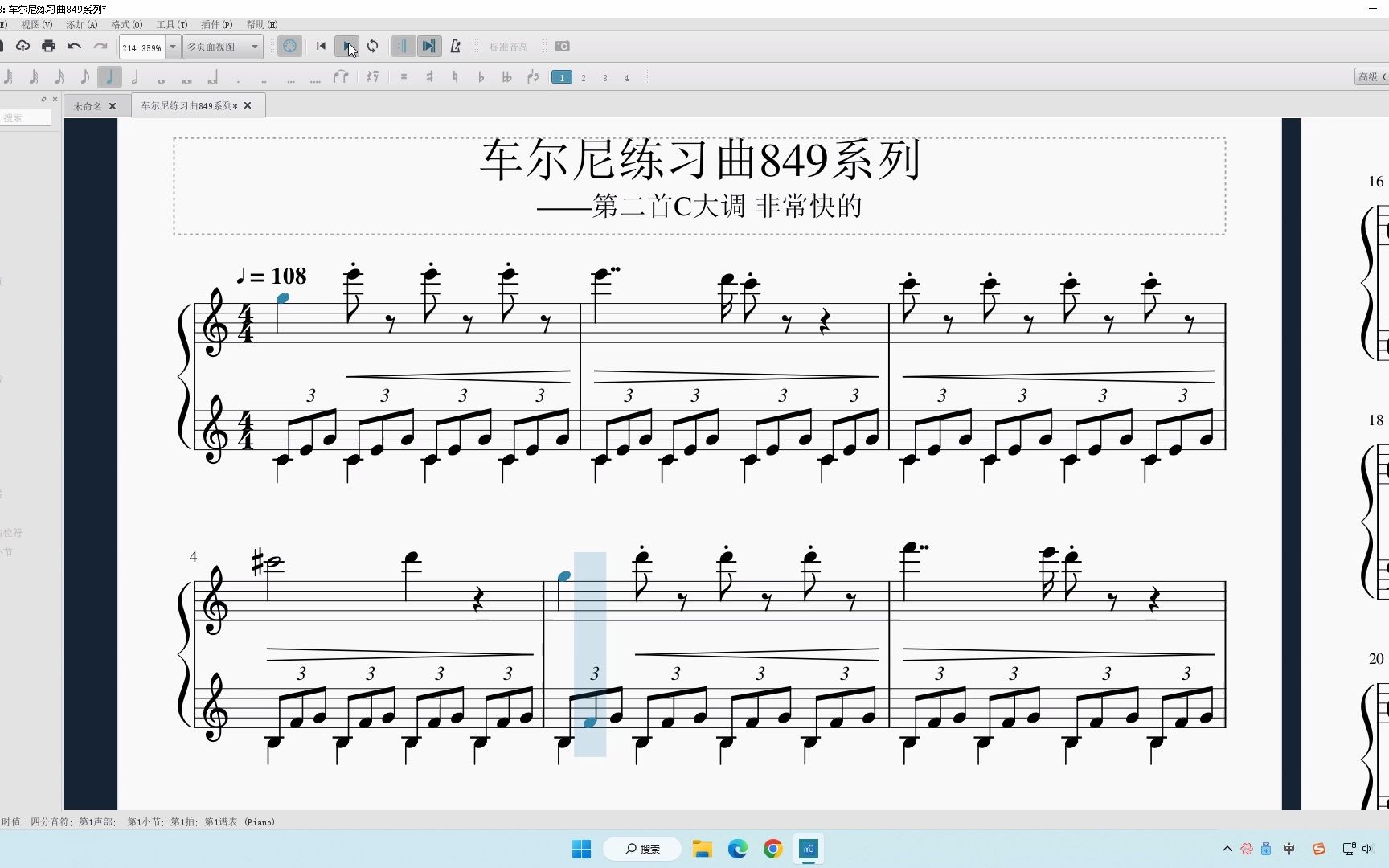Toggle MIDI input
The width and height of the screenshot is (1389, 868).
pos(289,46)
